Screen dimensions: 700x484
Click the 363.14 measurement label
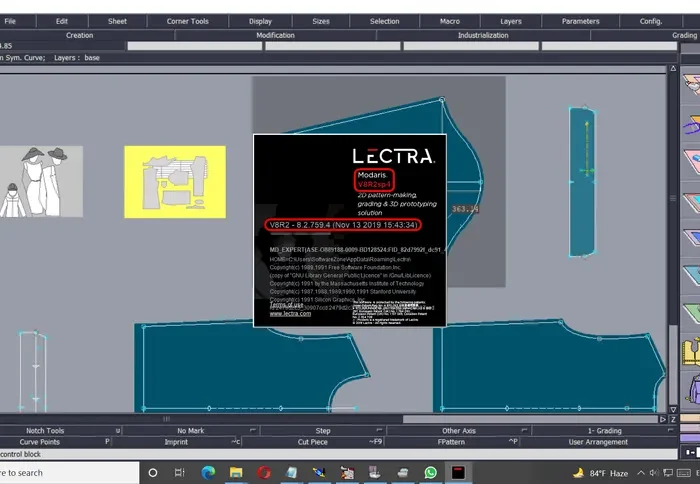(465, 209)
